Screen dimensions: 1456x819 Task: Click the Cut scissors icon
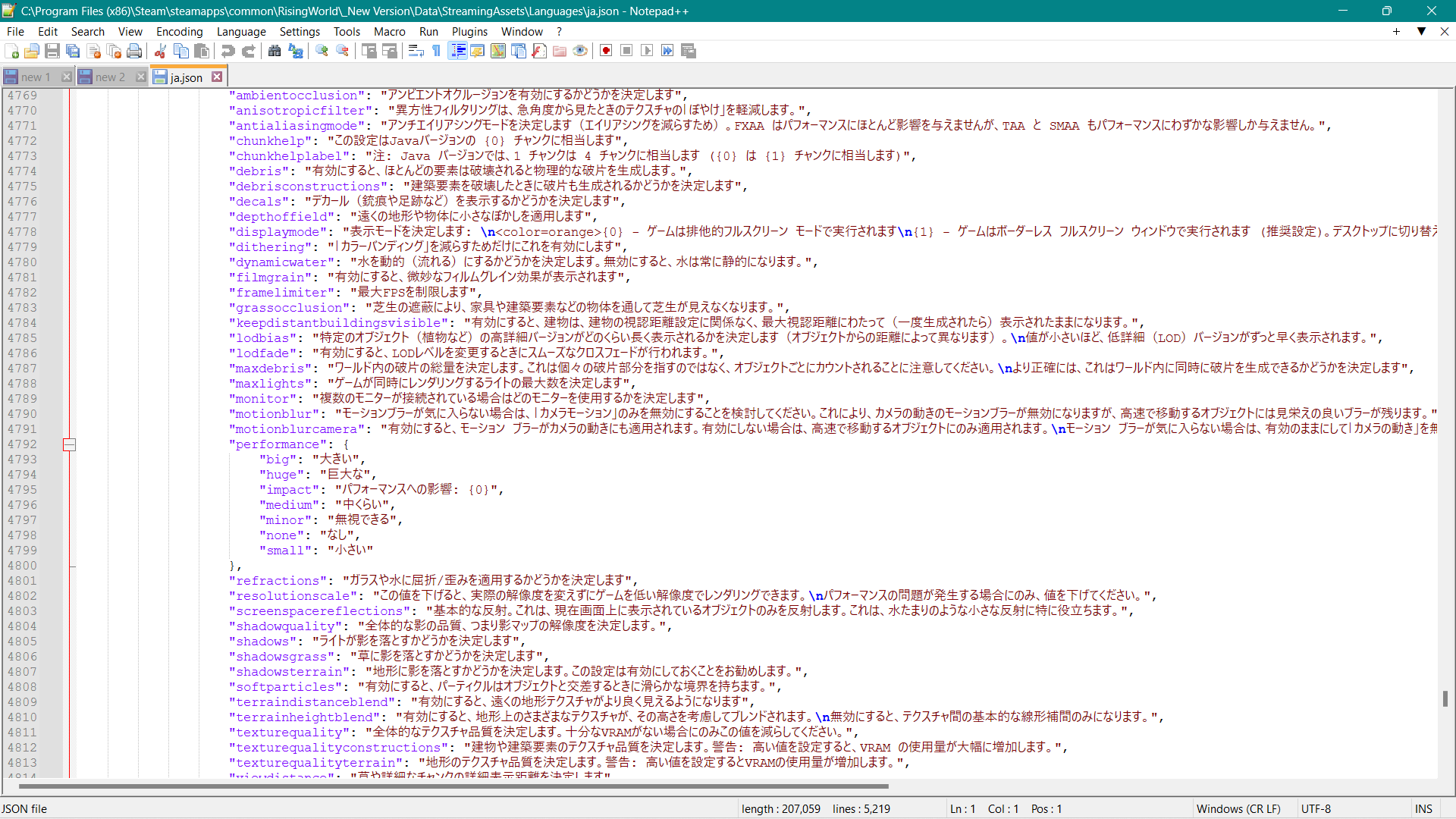click(160, 51)
